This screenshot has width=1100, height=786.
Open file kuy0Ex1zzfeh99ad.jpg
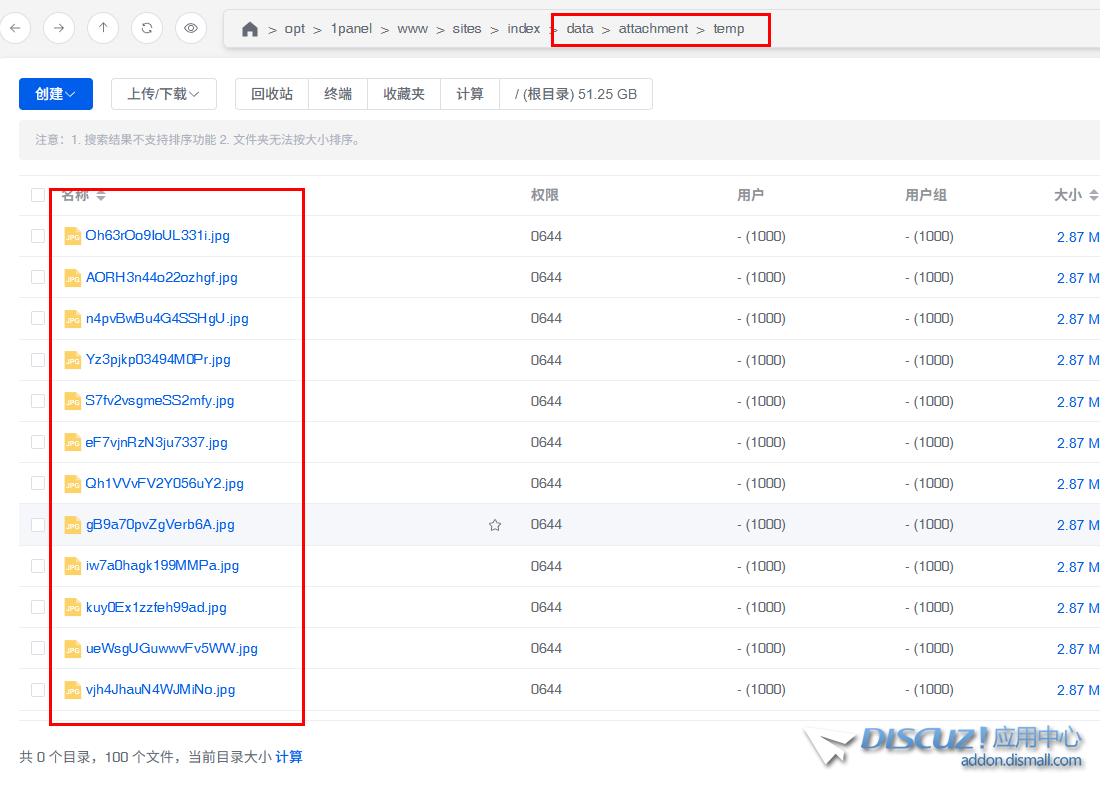(156, 607)
